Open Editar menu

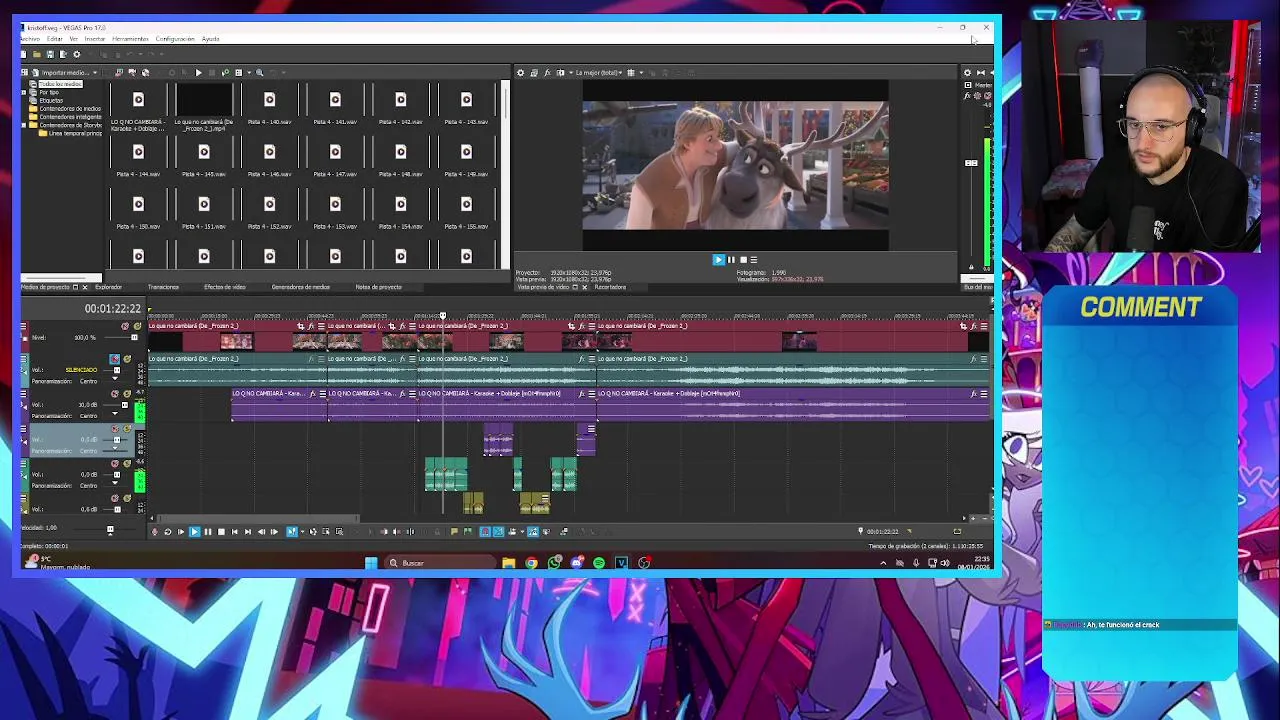(54, 39)
